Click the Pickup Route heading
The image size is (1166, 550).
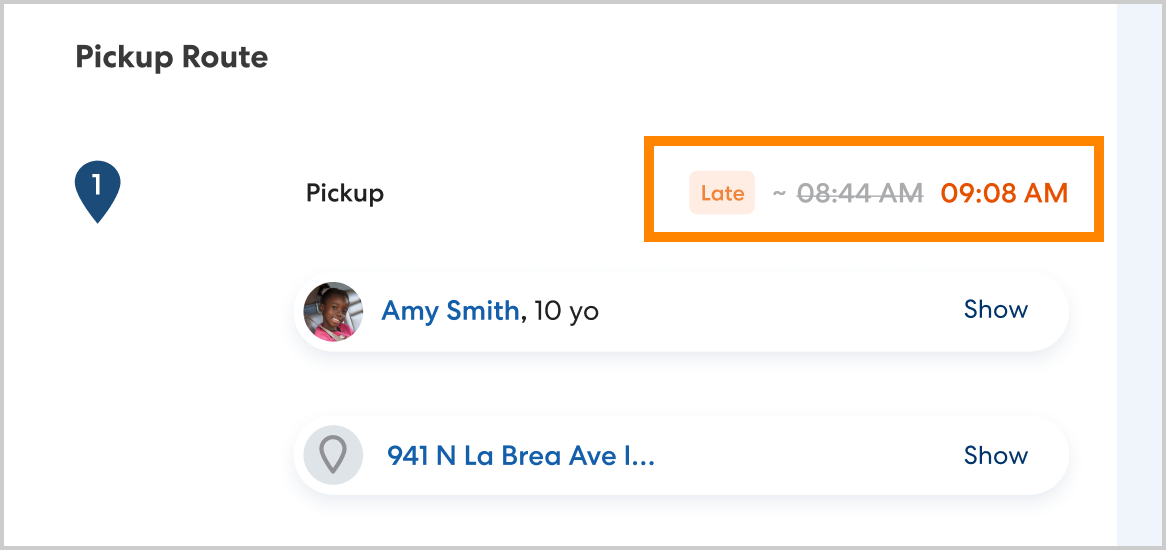coord(171,57)
